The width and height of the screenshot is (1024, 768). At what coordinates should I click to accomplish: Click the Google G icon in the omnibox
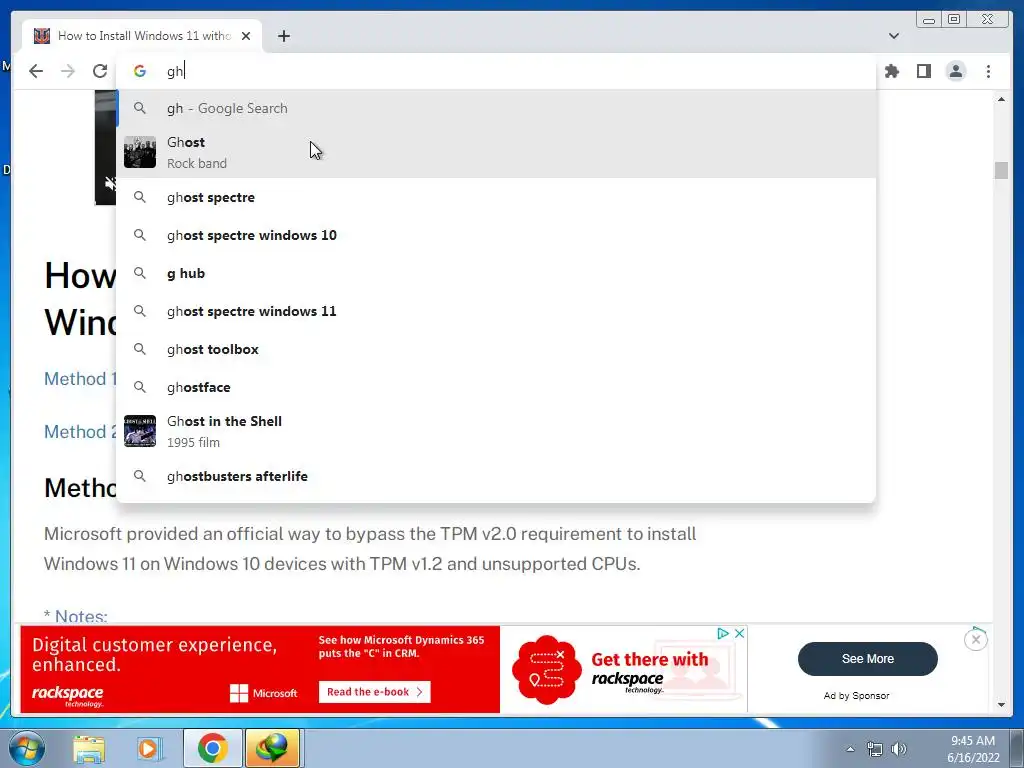pyautogui.click(x=140, y=71)
